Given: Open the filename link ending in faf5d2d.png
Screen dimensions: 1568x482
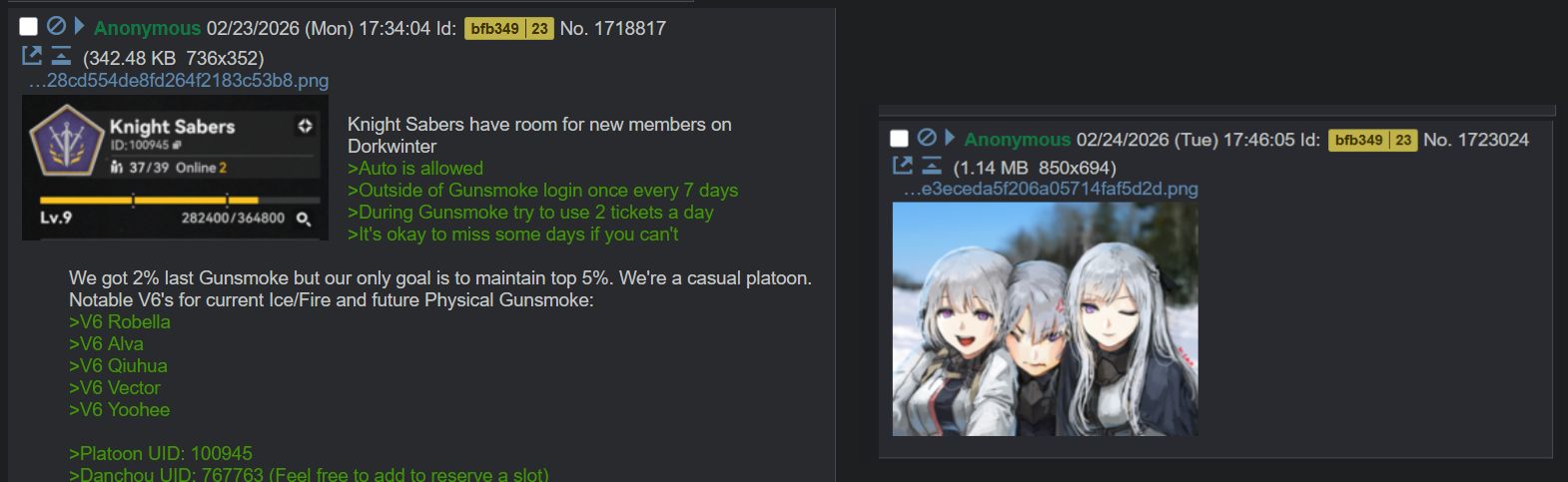Looking at the screenshot, I should 1050,189.
